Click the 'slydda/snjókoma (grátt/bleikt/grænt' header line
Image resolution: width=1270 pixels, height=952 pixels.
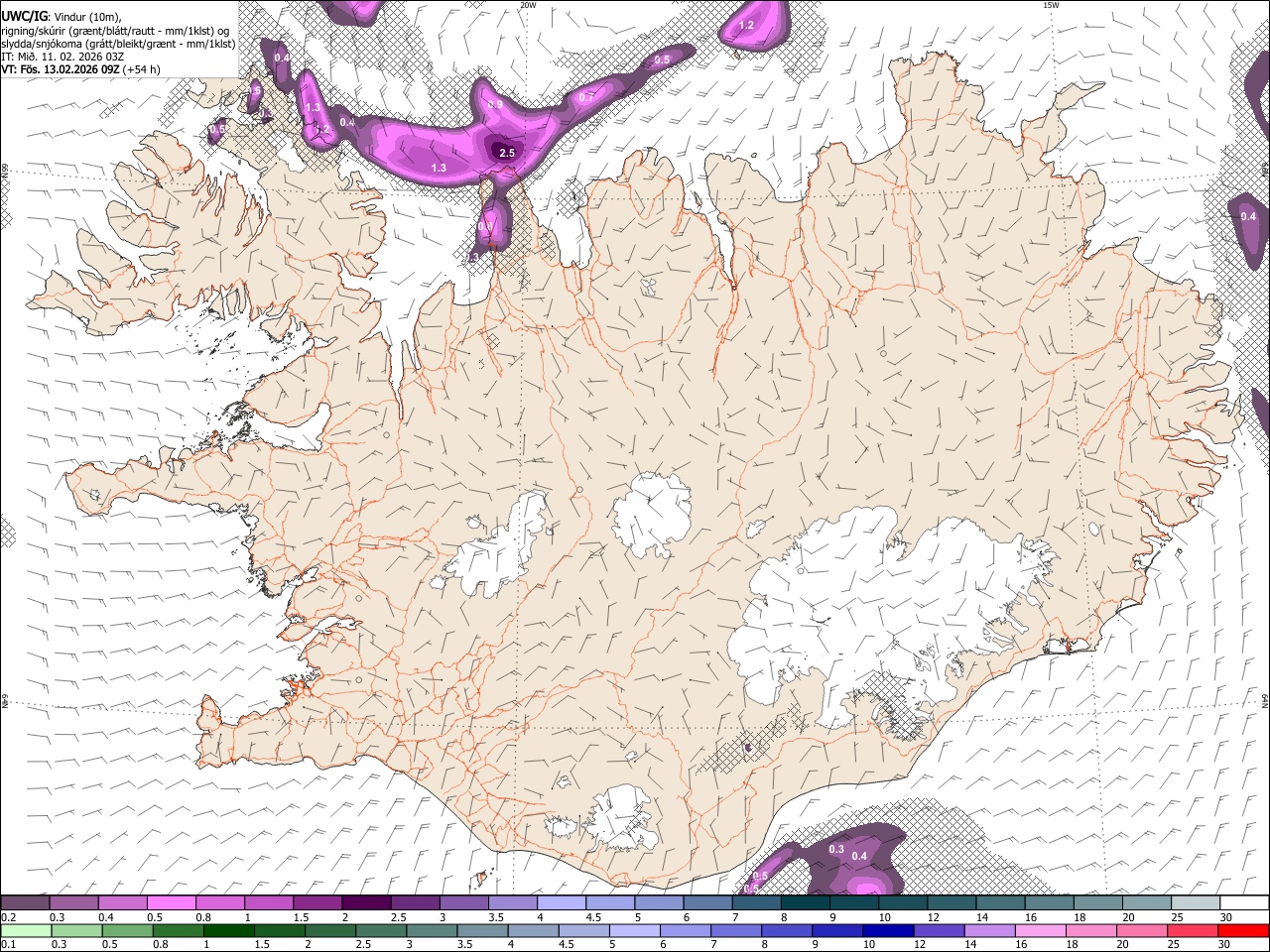118,44
